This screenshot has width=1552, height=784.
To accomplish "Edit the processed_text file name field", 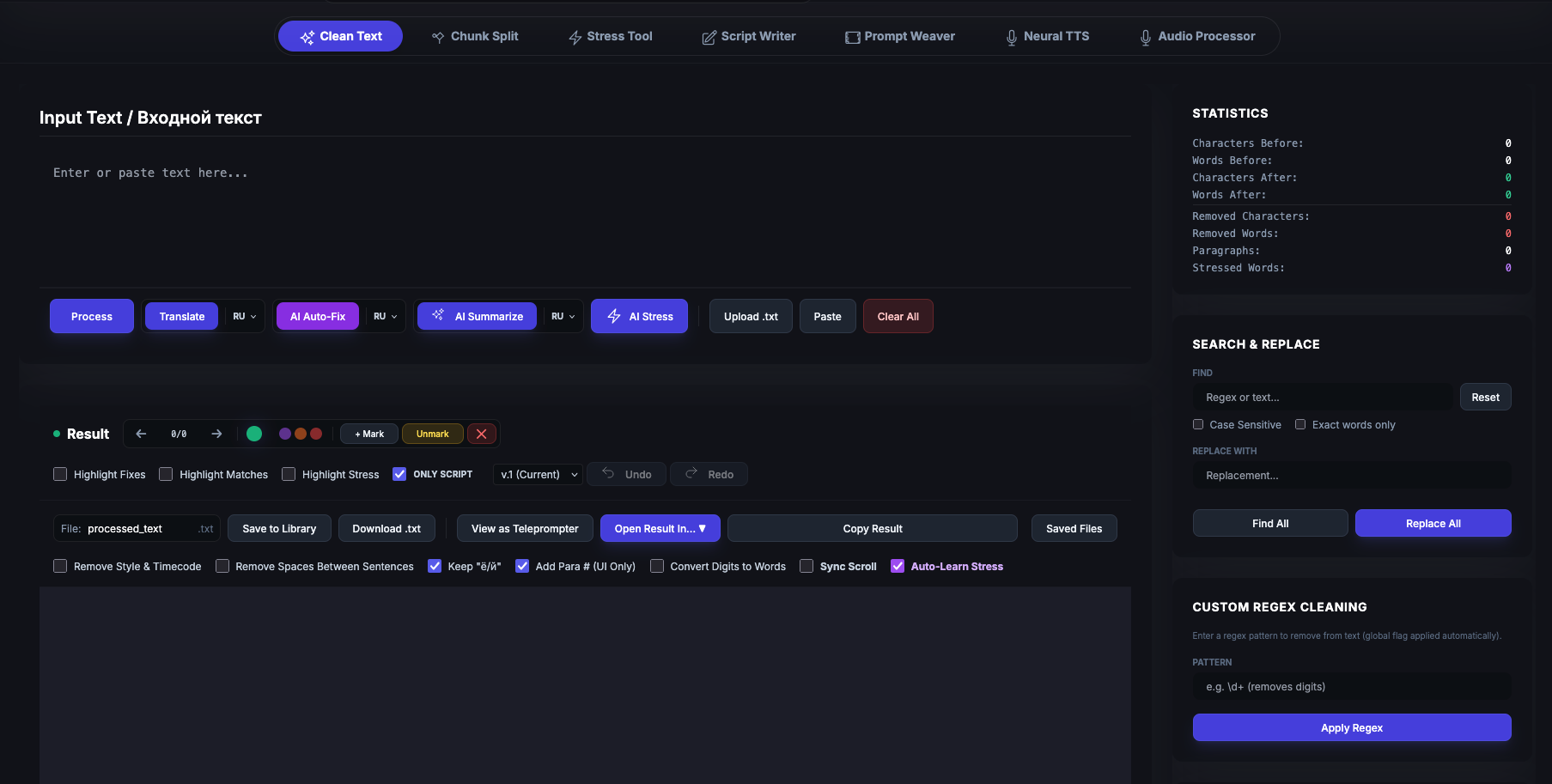I will click(137, 528).
